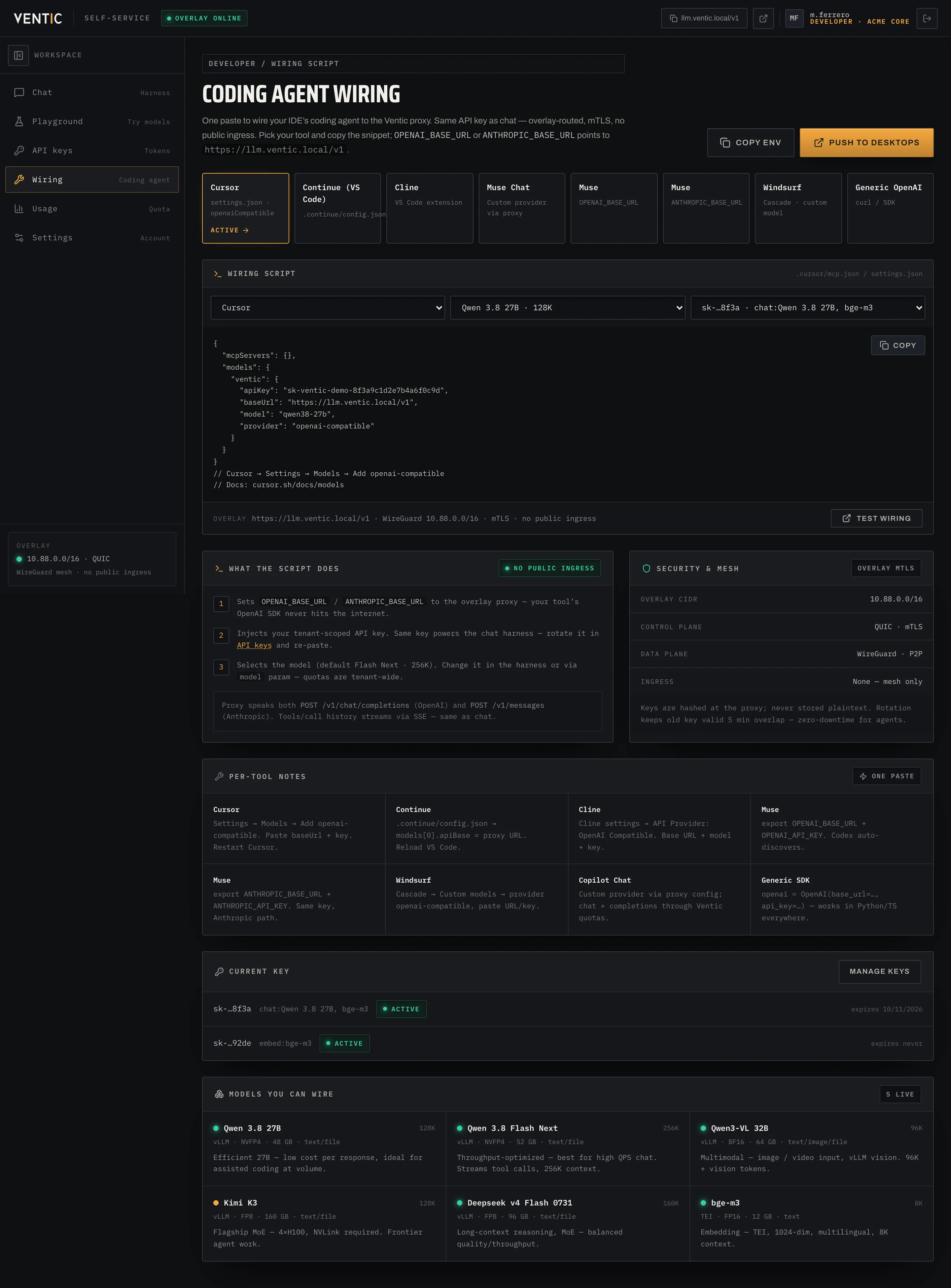
Task: Click Test Wiring button
Action: [876, 519]
